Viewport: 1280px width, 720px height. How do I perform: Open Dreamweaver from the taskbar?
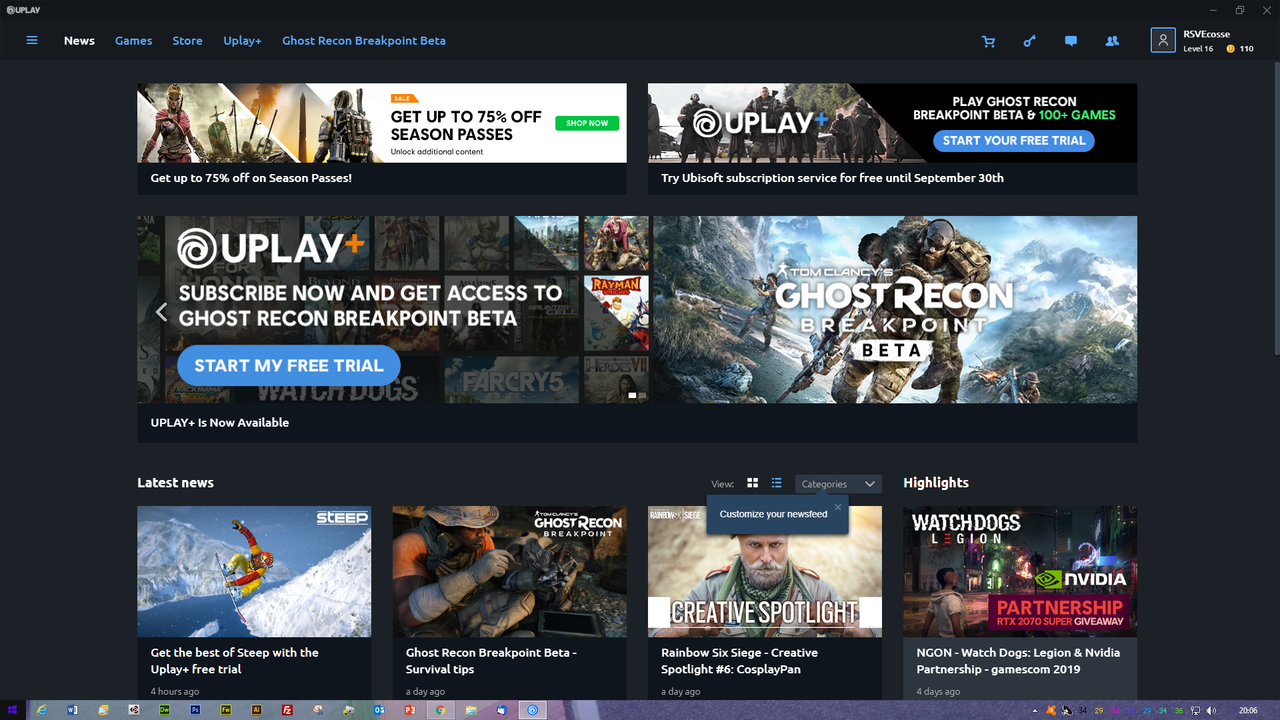[165, 710]
